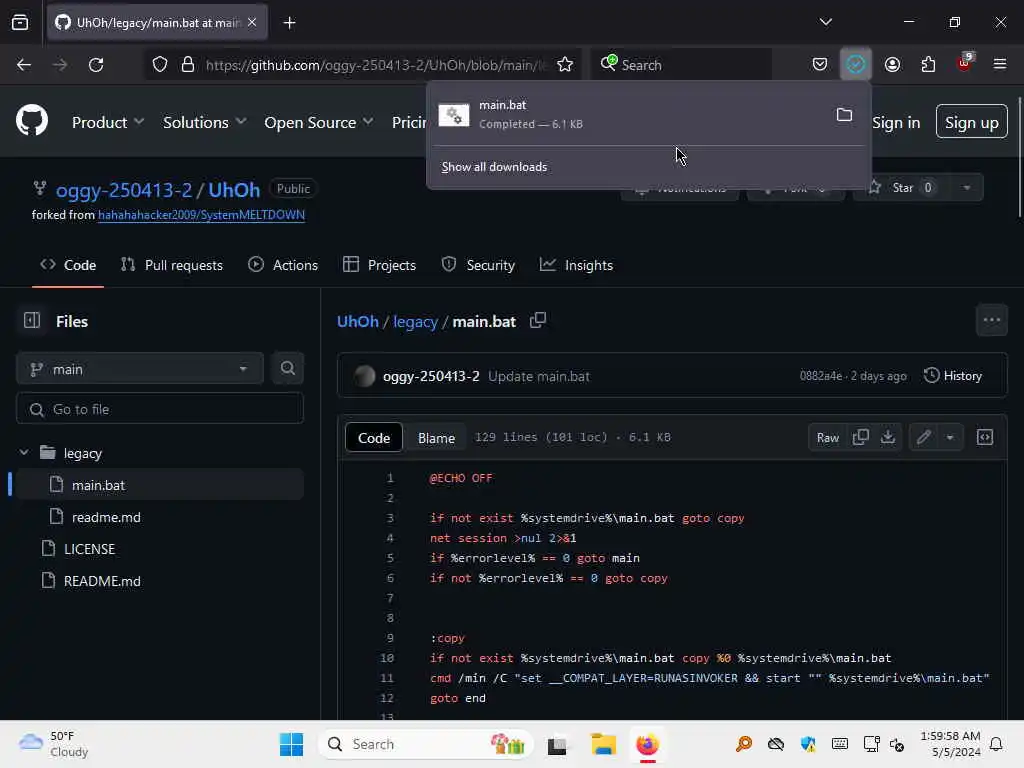Open the Firefox hamburger menu
1024x768 pixels.
point(999,65)
